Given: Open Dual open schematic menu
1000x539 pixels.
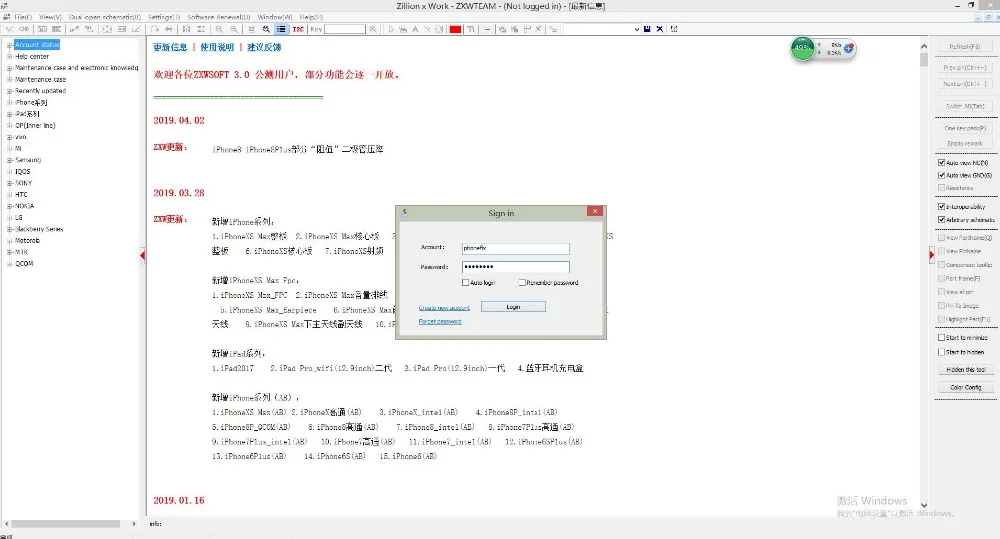Looking at the screenshot, I should point(105,17).
